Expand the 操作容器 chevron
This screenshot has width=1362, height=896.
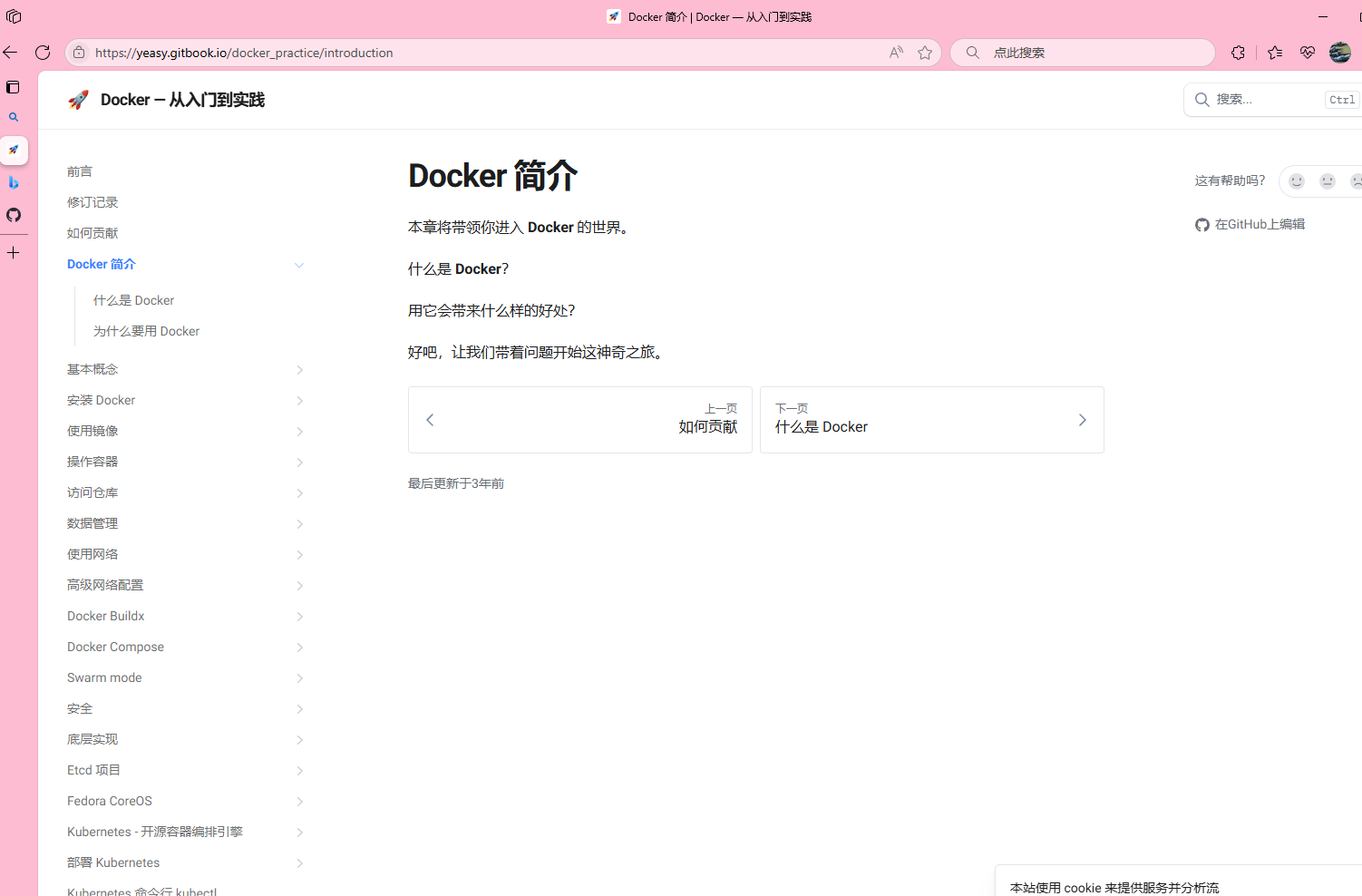(x=299, y=463)
